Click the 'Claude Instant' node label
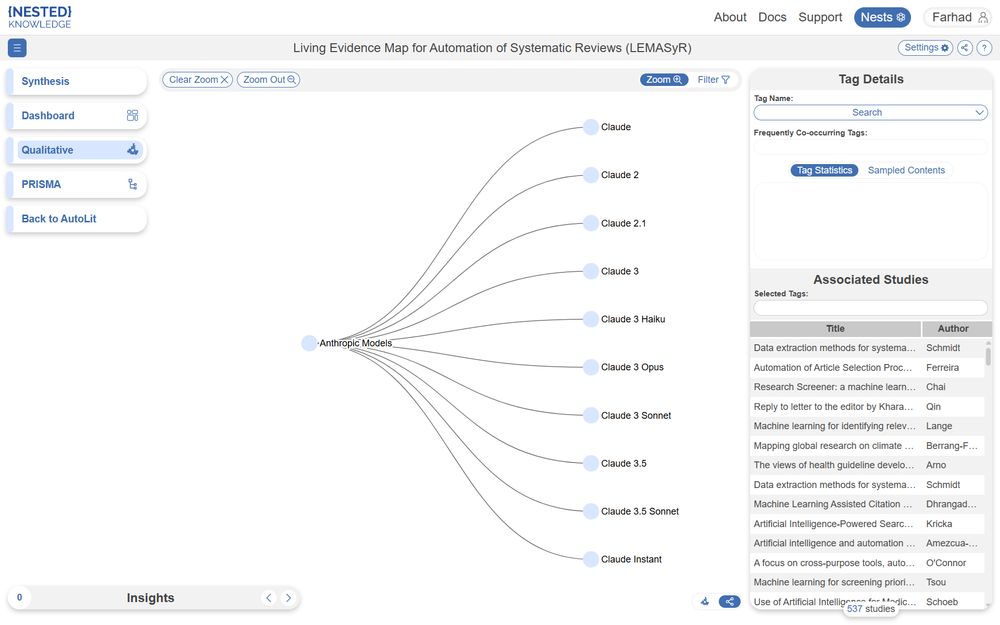Image resolution: width=1000 pixels, height=625 pixels. (631, 559)
